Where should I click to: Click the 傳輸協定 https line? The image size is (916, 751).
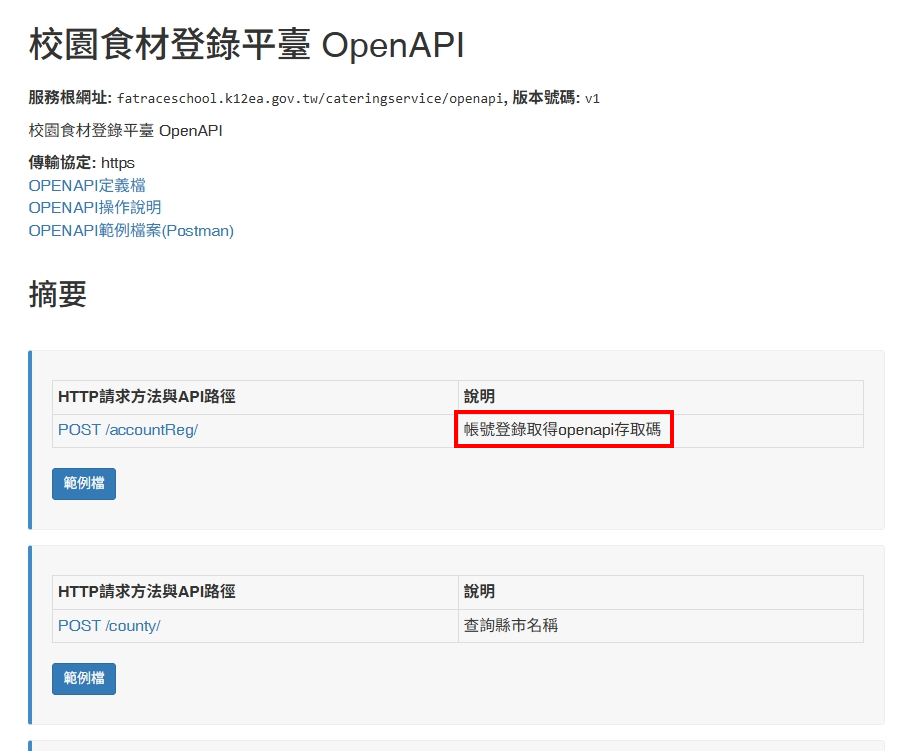(82, 162)
